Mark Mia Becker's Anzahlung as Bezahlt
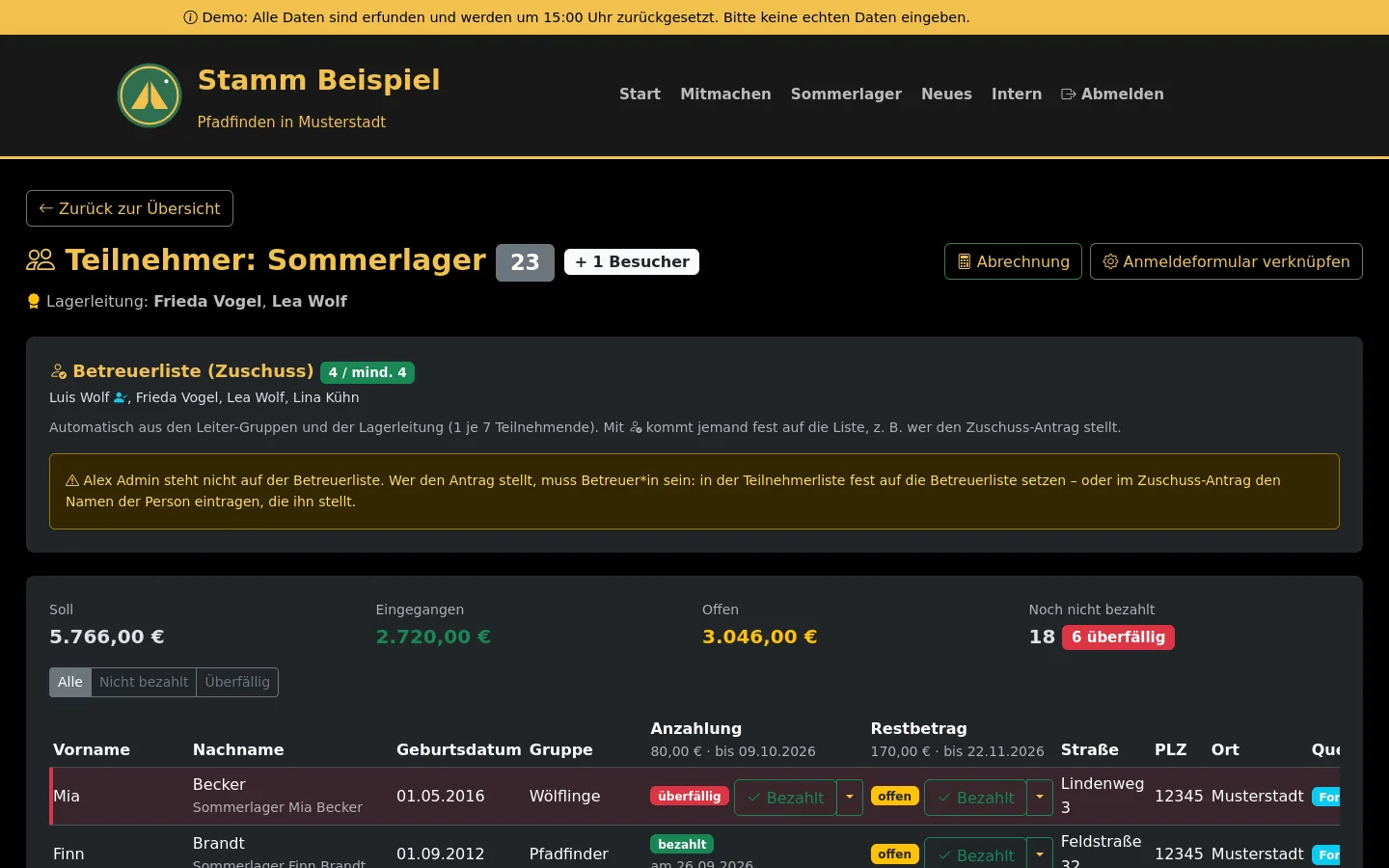 click(x=785, y=798)
